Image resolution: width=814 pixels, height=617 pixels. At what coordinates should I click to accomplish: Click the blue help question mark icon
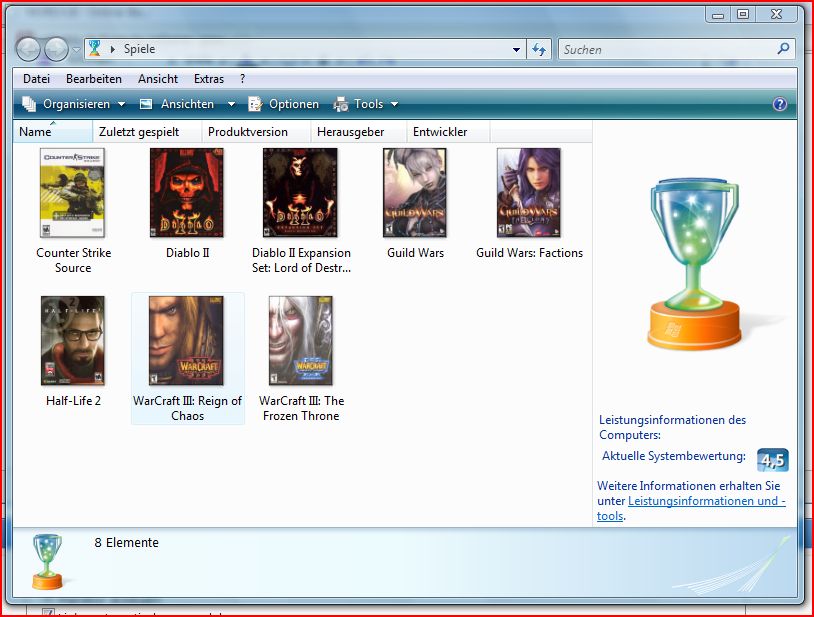point(780,104)
